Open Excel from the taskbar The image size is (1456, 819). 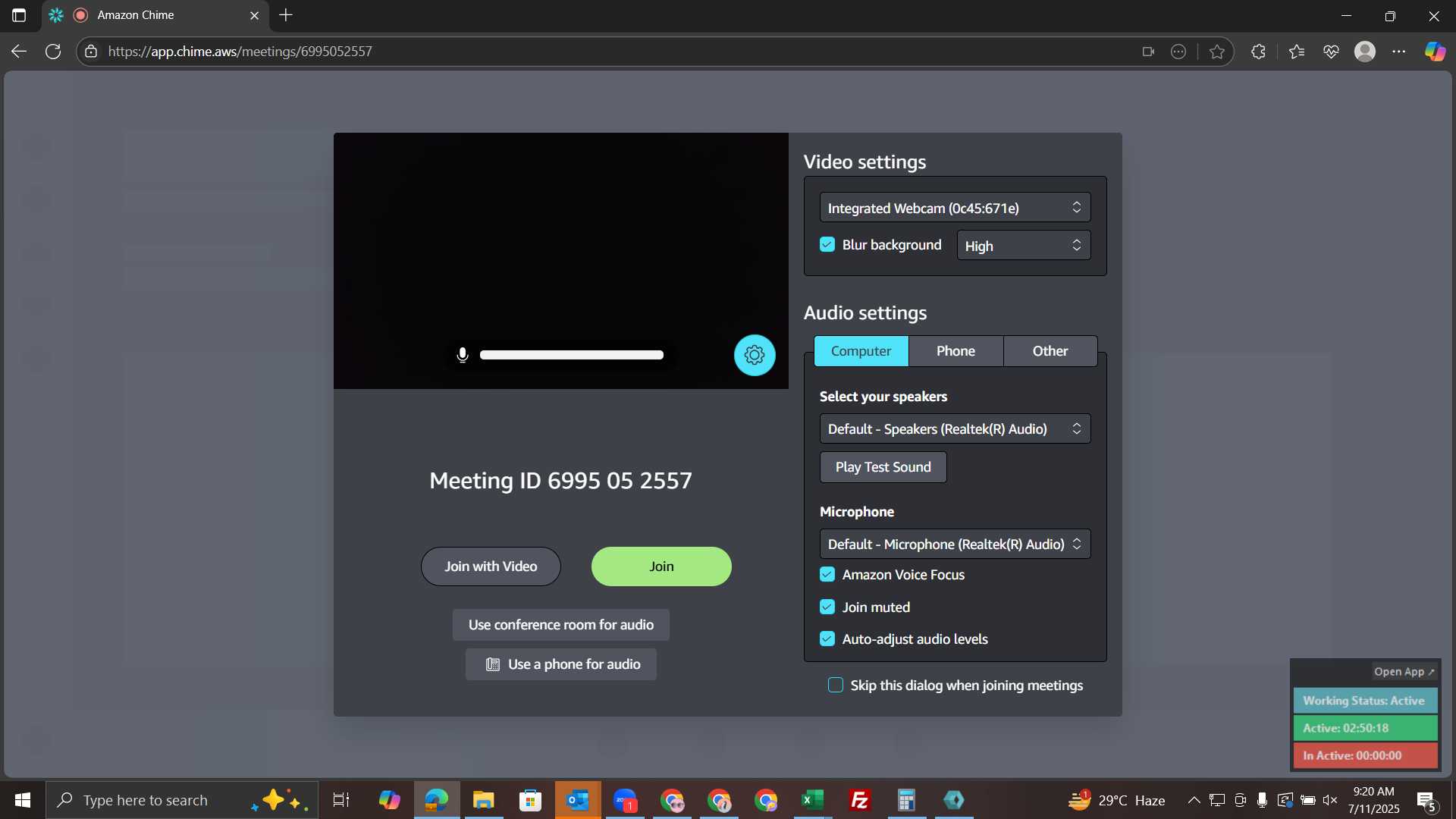[x=812, y=800]
